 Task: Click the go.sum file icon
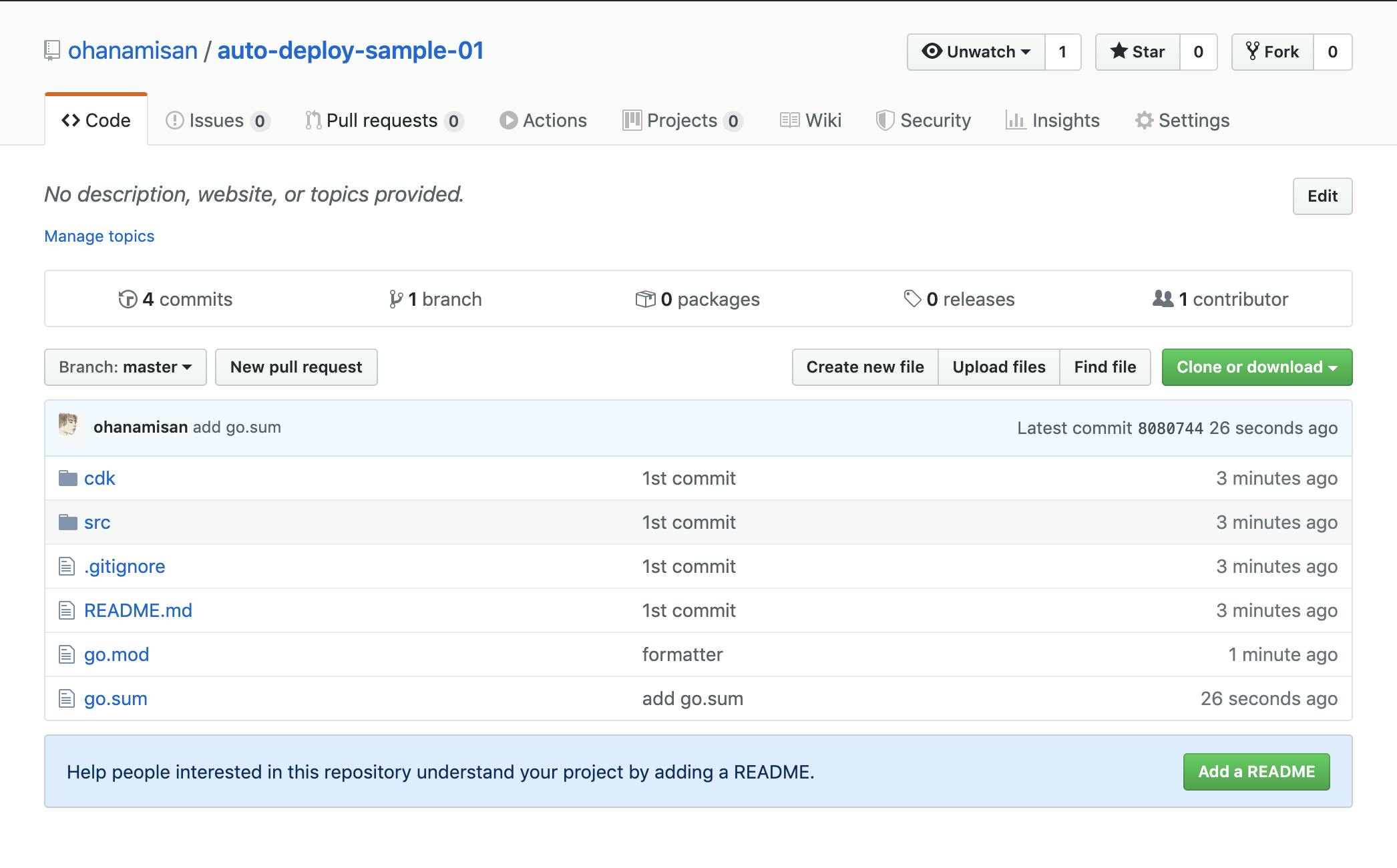[x=66, y=698]
